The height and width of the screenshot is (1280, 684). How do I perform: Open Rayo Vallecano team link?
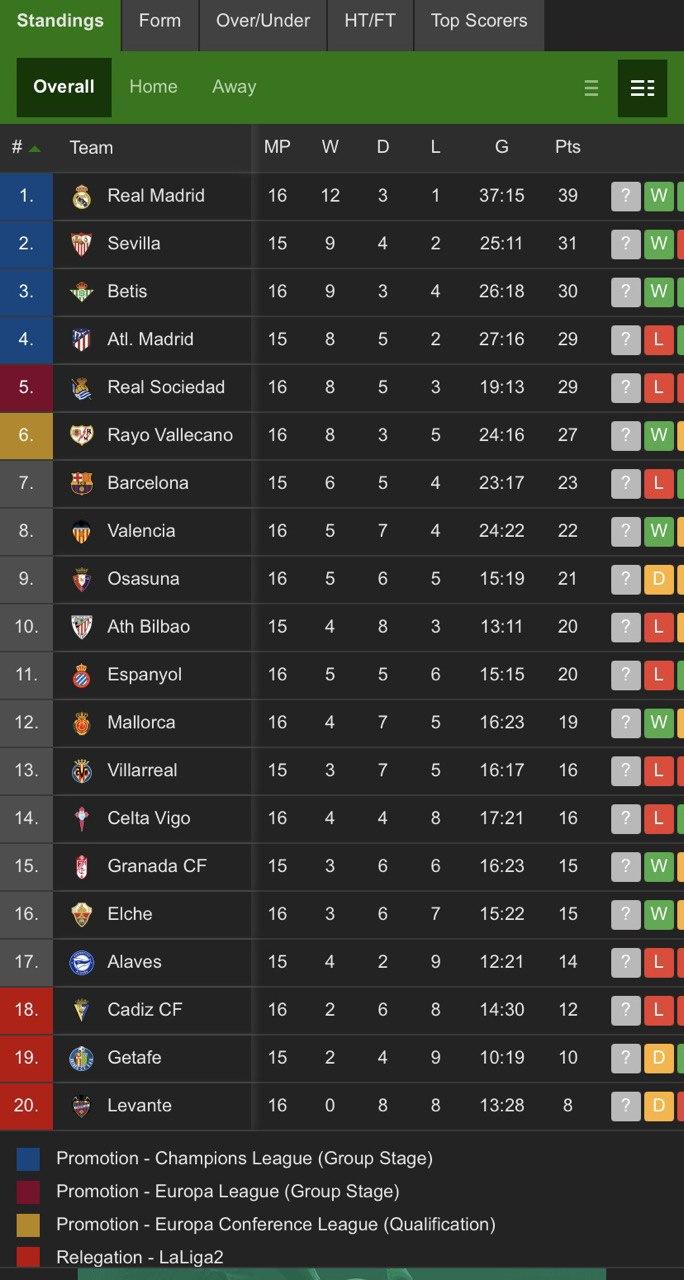point(170,435)
